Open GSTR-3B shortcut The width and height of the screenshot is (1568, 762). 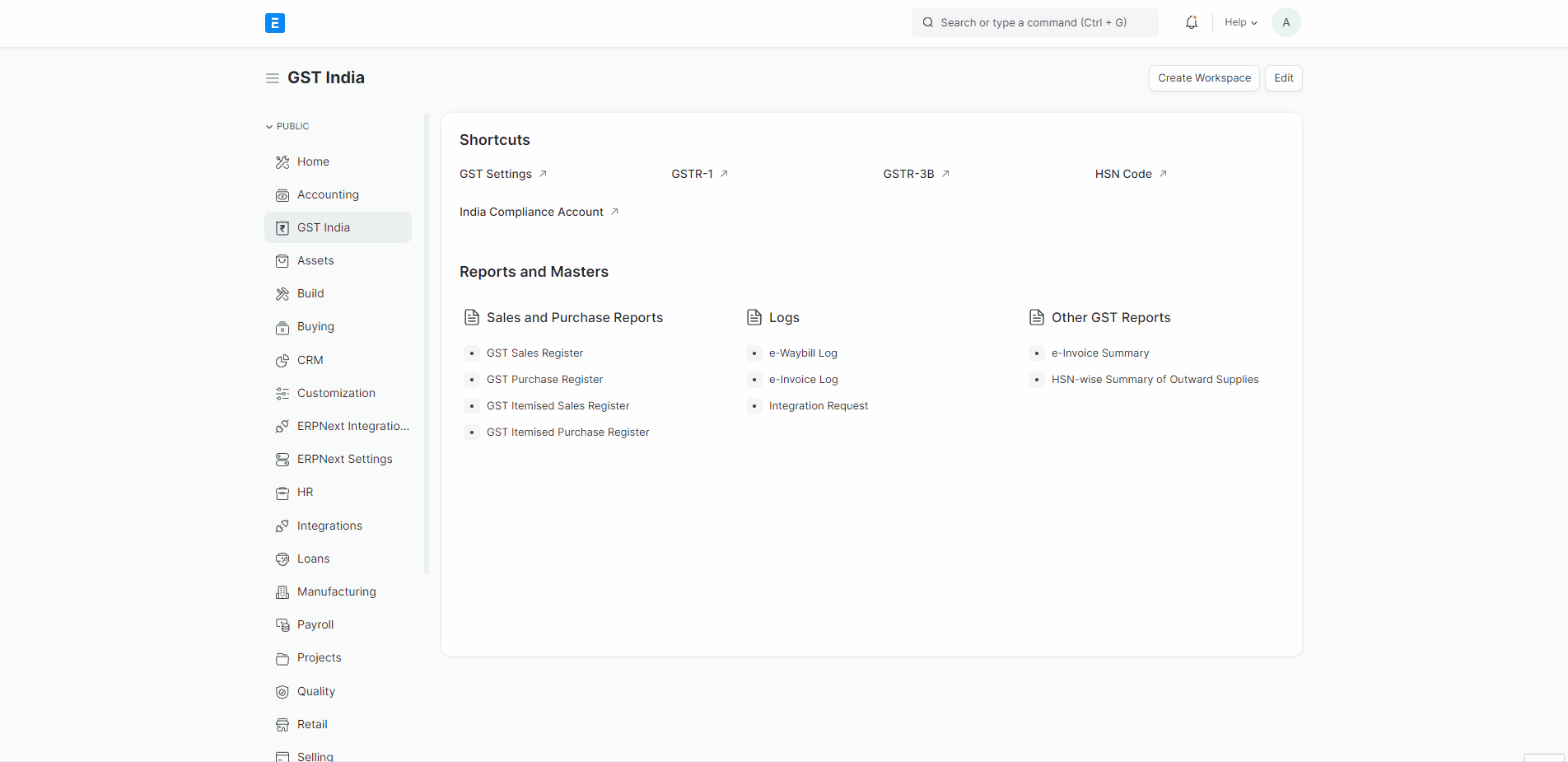[916, 174]
